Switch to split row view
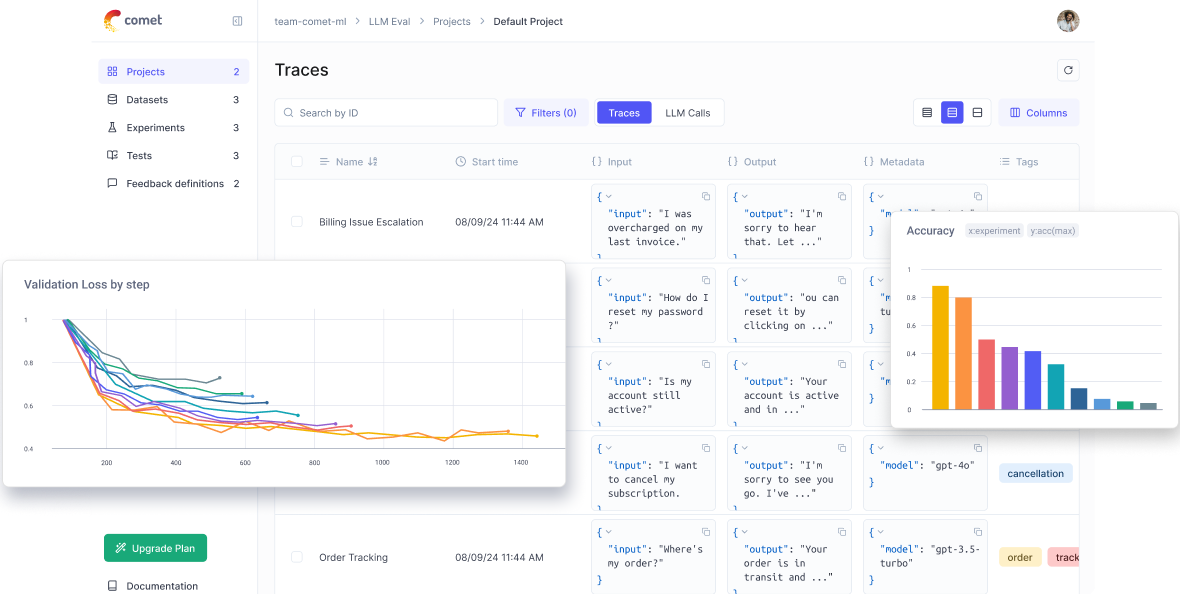 coord(976,112)
